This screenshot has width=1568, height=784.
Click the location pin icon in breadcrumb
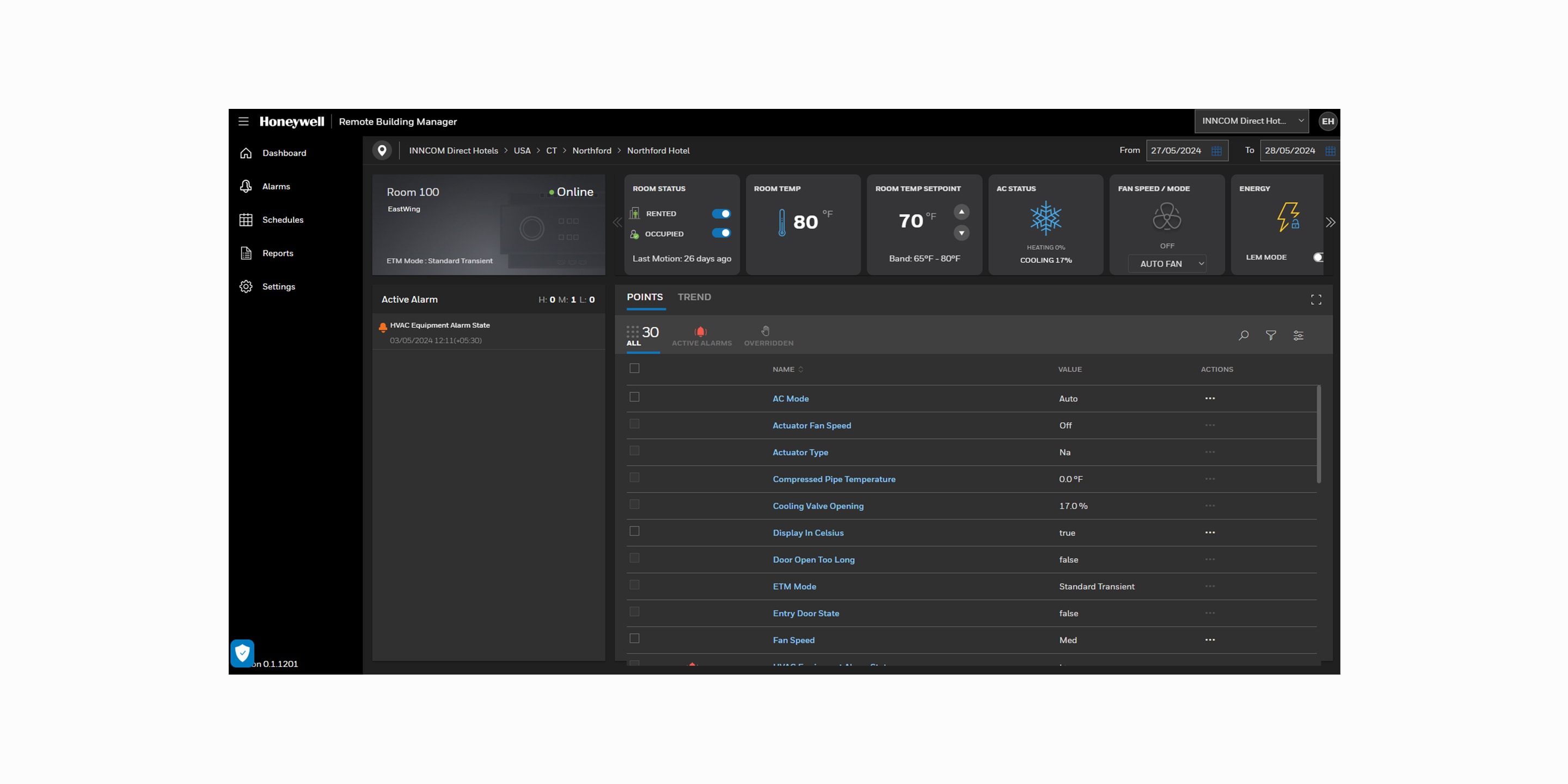[x=382, y=150]
